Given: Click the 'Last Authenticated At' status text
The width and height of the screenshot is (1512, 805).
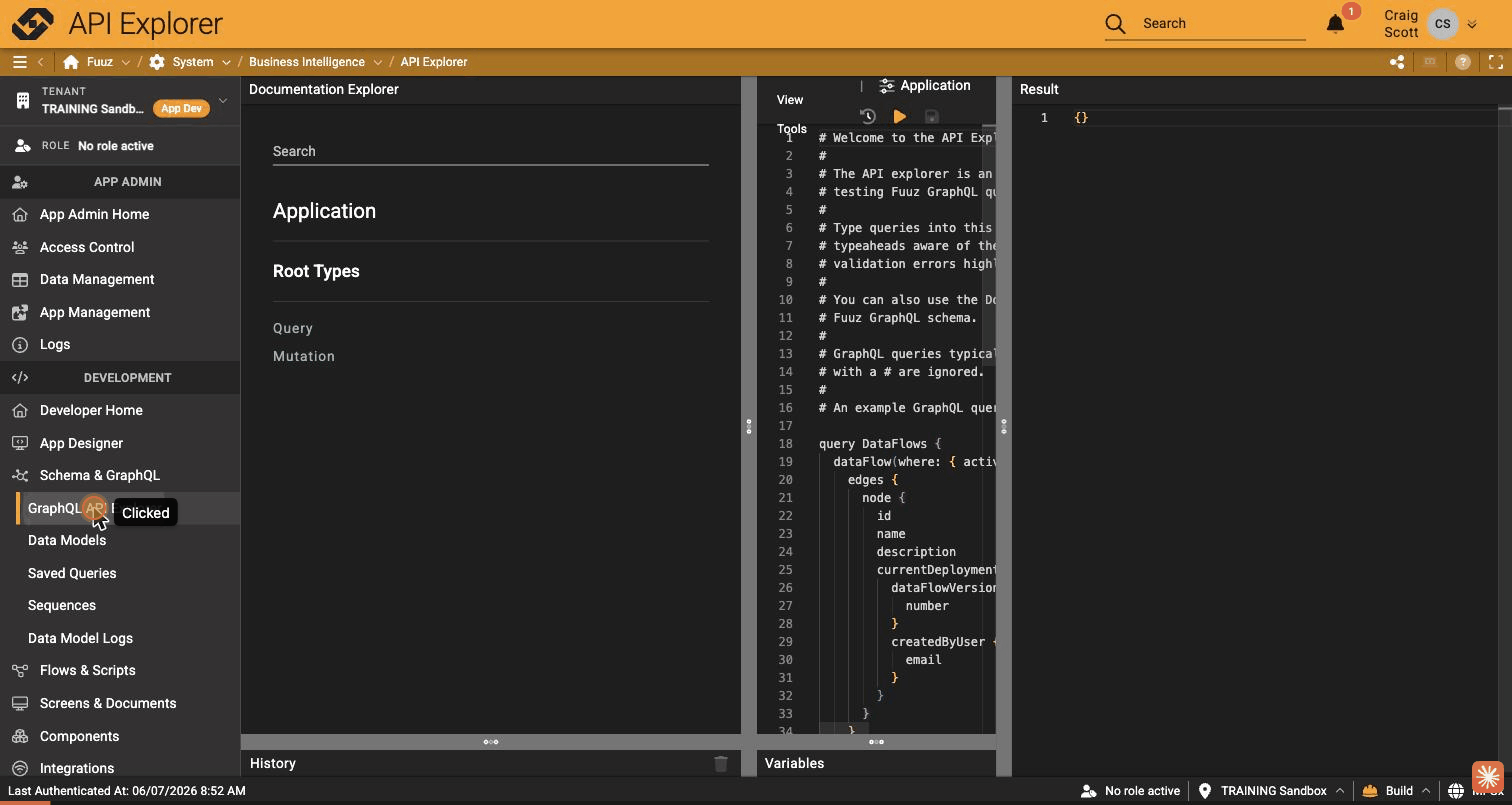Looking at the screenshot, I should click(127, 791).
